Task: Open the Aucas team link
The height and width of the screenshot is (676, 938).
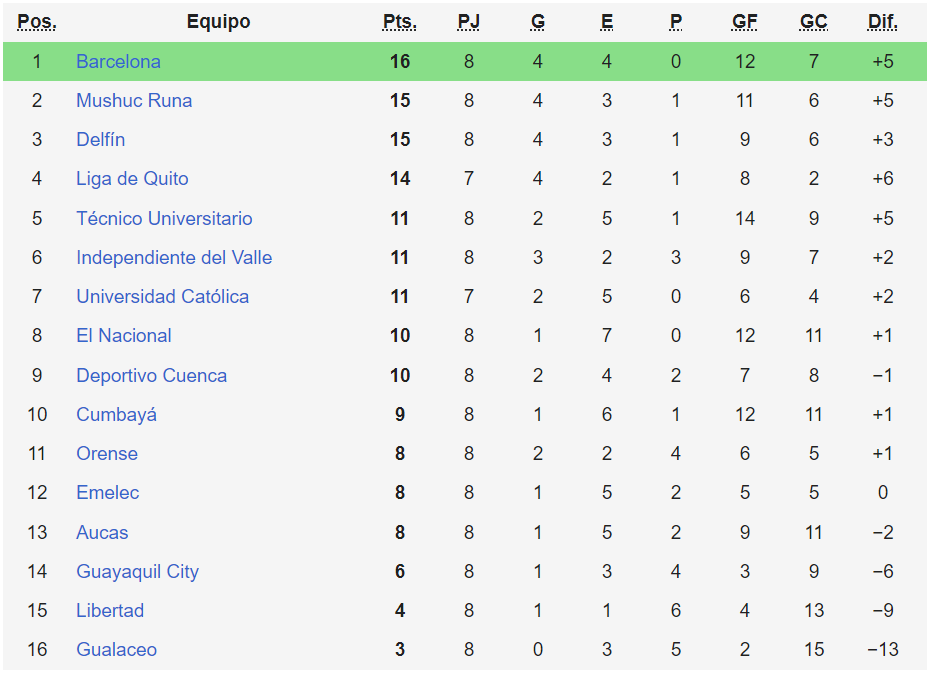Action: tap(102, 533)
